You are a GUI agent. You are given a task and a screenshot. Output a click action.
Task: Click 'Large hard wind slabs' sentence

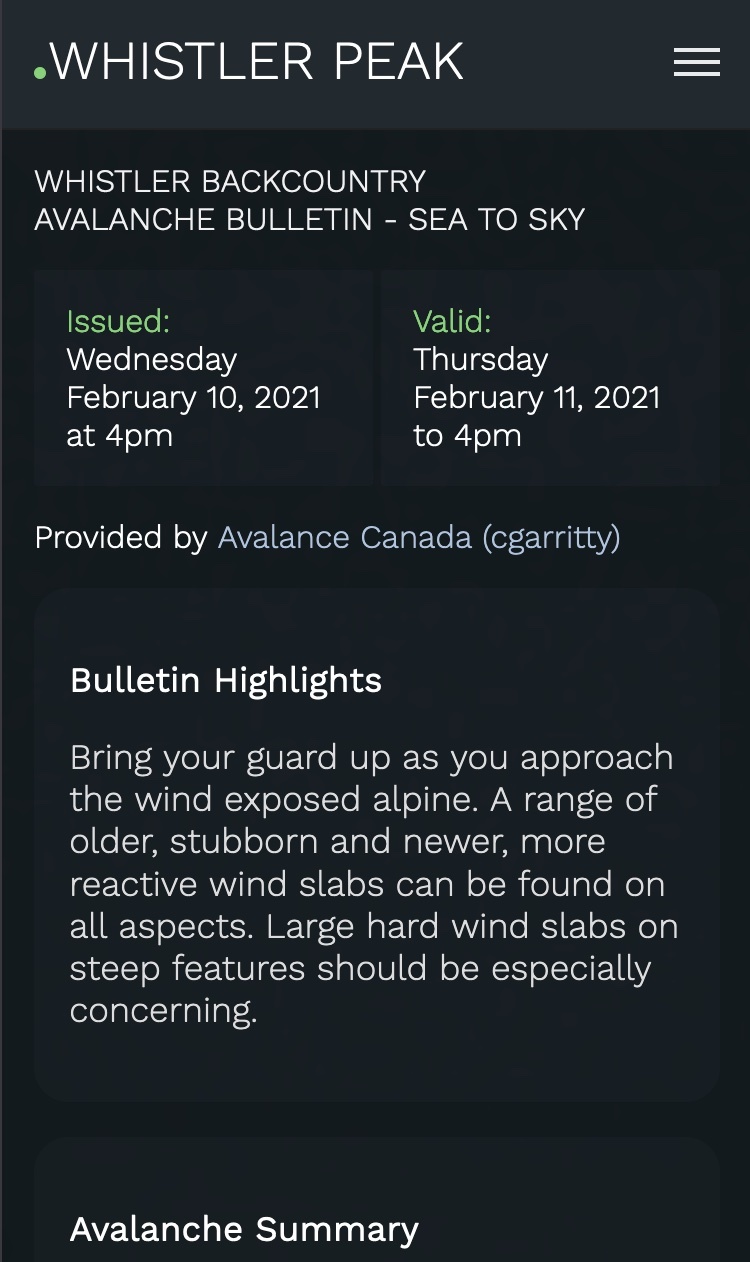374,968
